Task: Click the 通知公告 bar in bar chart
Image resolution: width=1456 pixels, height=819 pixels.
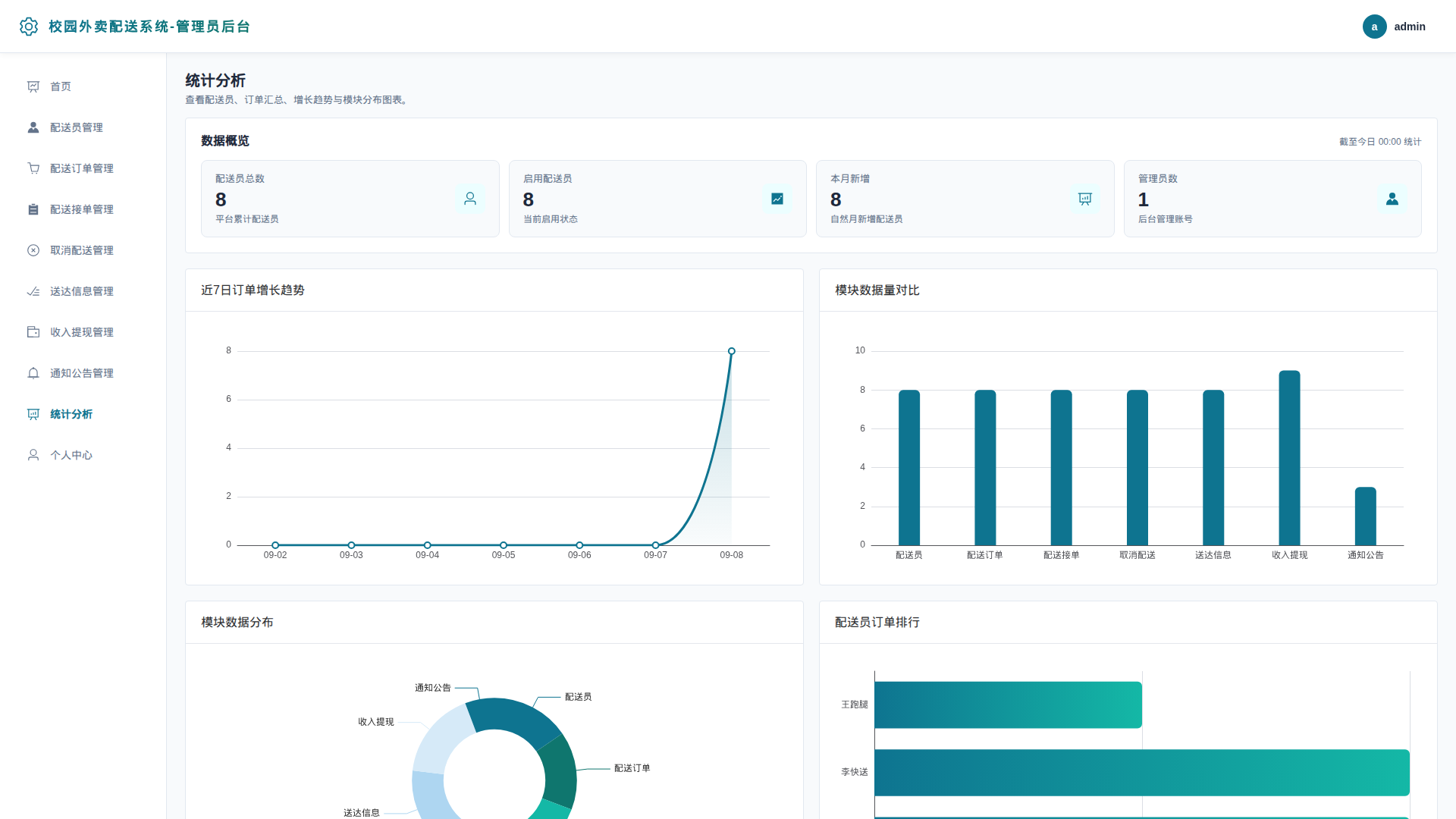Action: (x=1366, y=516)
